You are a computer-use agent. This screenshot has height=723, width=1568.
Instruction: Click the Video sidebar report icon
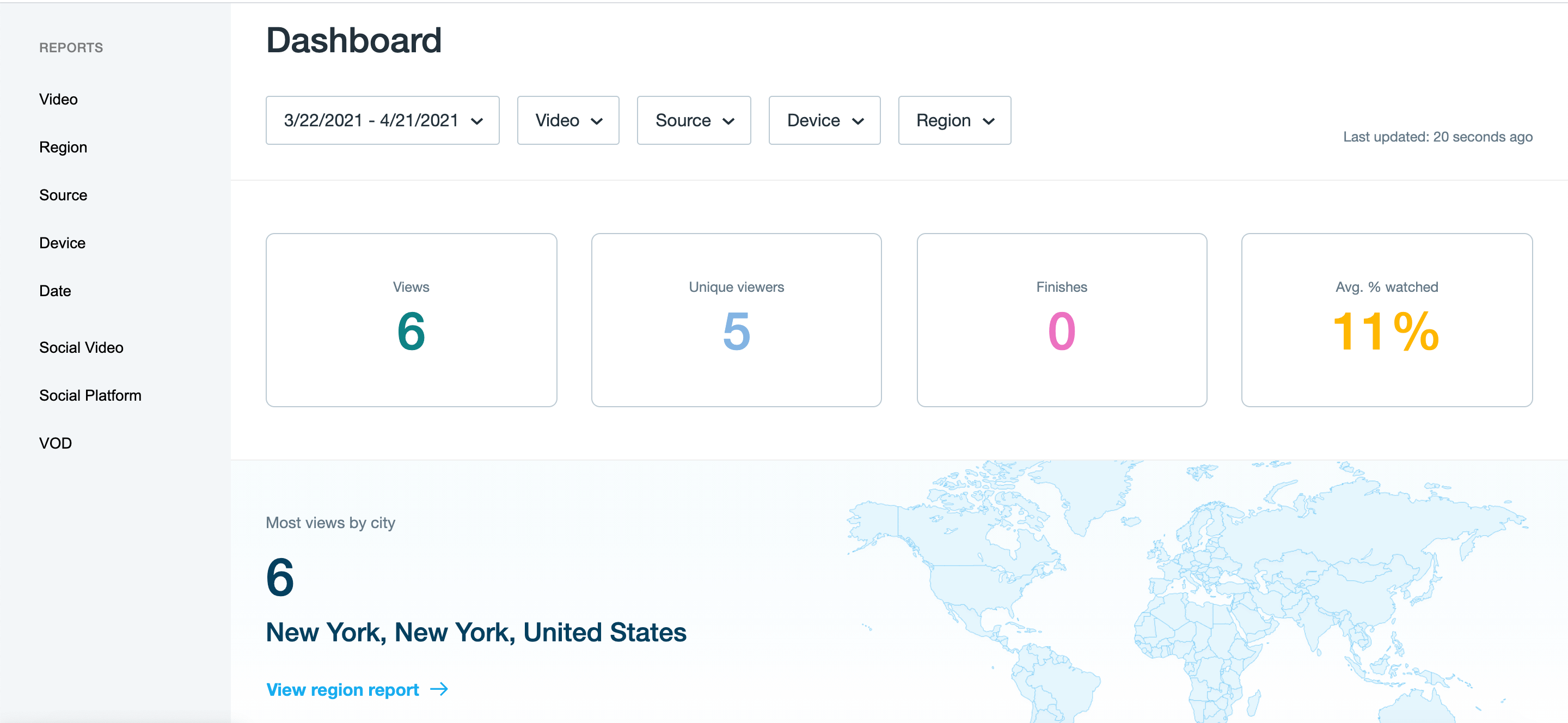pyautogui.click(x=57, y=98)
